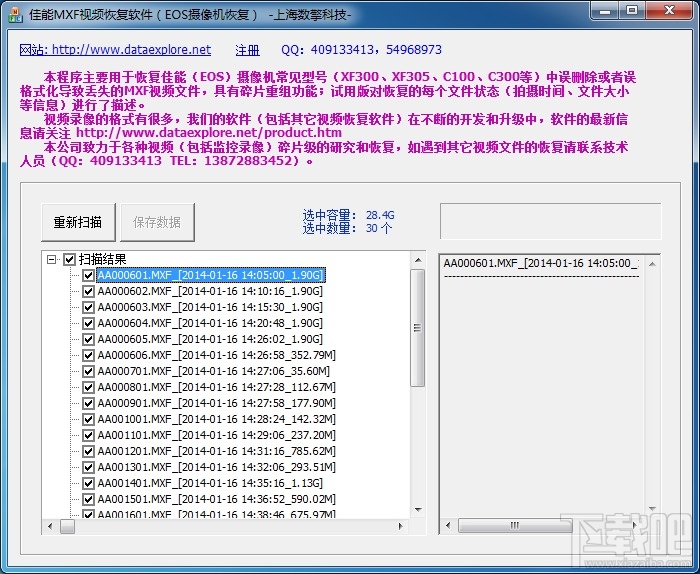Screen dimensions: 700x574
Task: Select row AA000606.MXF_[2014-01-16 14:26:58_352.79M]
Action: (x=217, y=355)
